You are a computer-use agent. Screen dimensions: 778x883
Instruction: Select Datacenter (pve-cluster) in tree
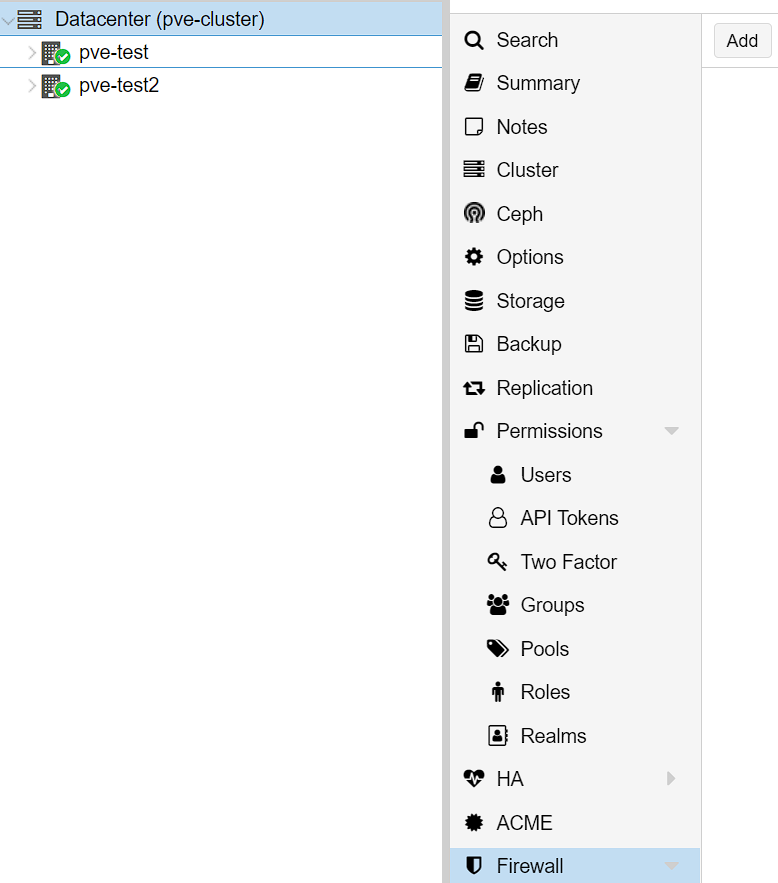160,19
